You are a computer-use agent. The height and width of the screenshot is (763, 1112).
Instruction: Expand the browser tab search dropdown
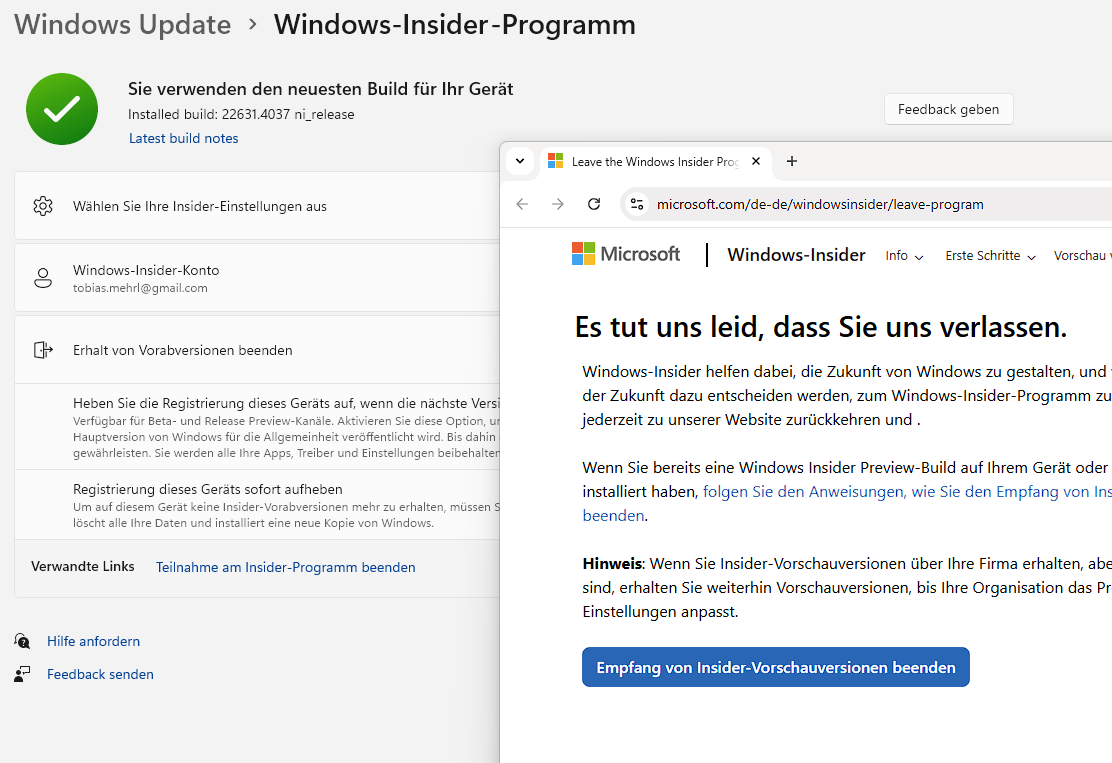[520, 161]
